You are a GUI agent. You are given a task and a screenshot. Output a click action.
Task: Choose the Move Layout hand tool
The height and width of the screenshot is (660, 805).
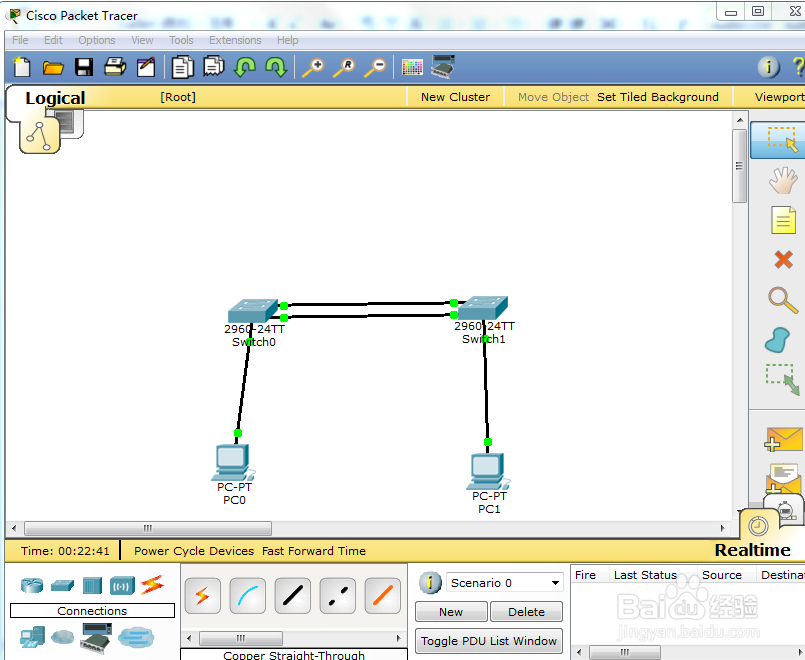click(x=783, y=181)
